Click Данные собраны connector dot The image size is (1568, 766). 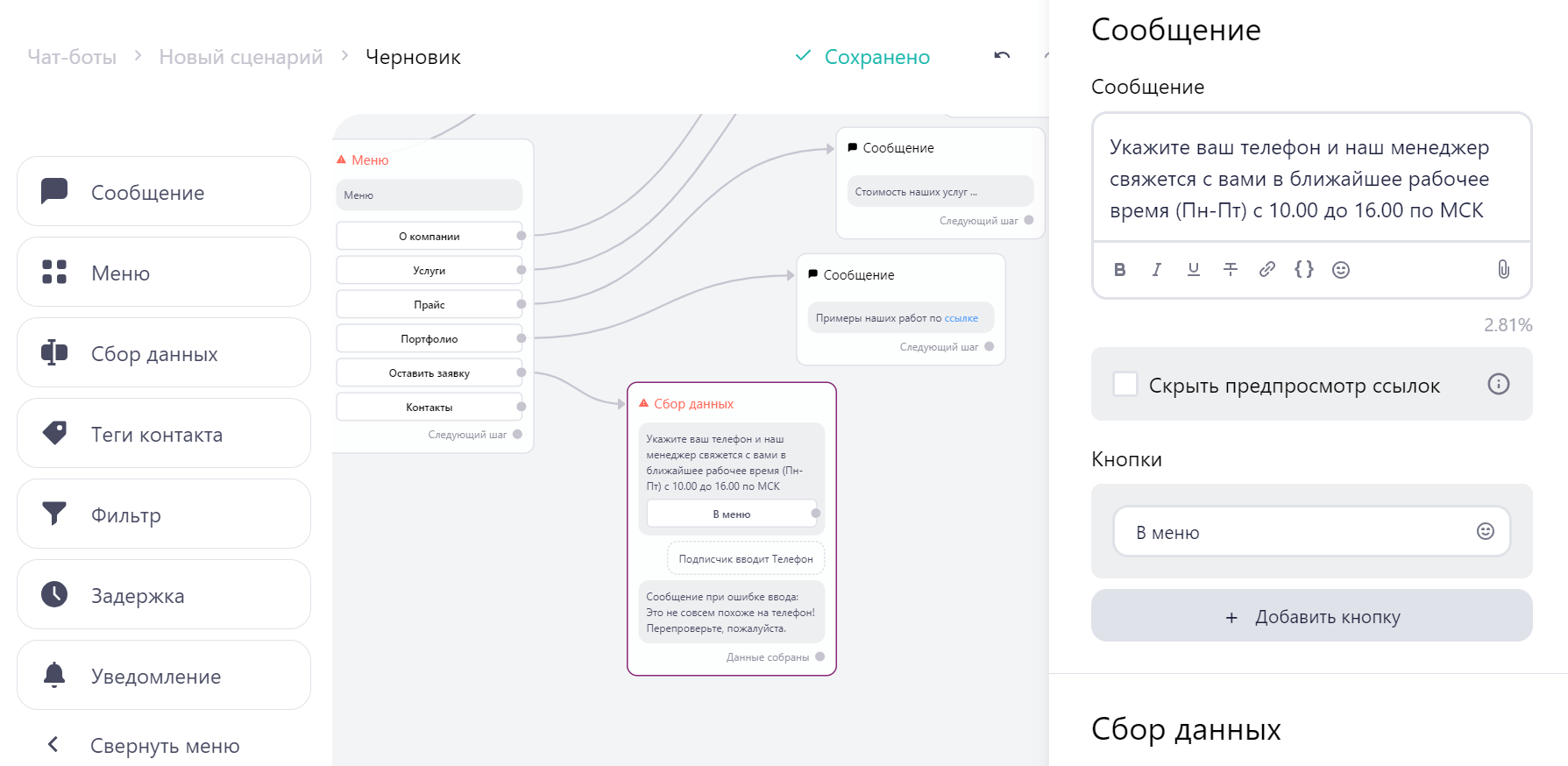point(819,656)
